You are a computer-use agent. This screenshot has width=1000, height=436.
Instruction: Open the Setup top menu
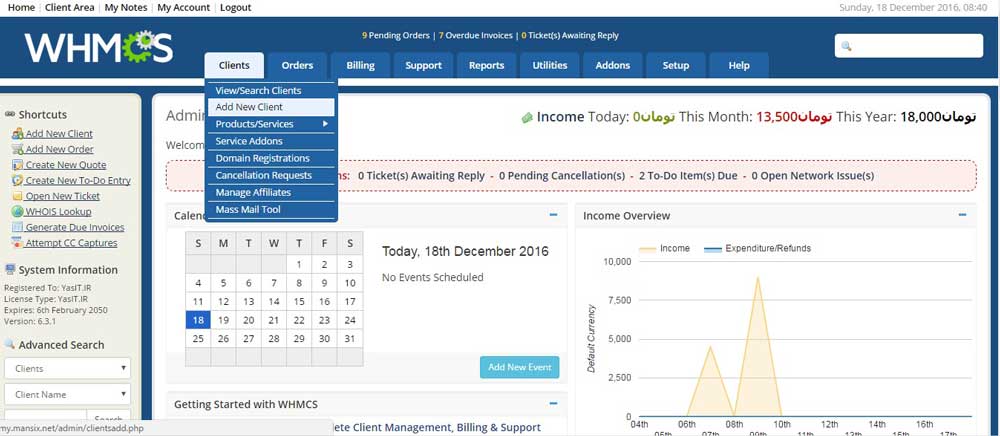pos(676,65)
